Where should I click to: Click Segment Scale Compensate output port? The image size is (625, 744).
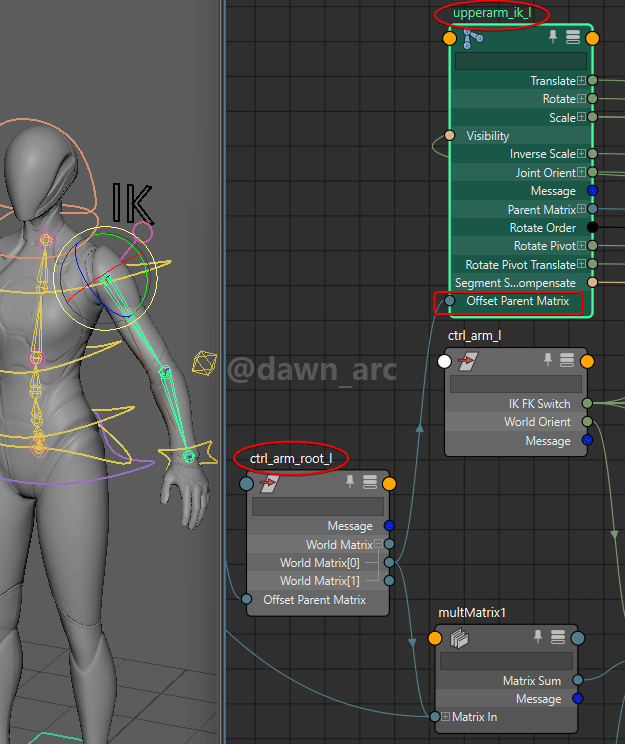coord(592,282)
